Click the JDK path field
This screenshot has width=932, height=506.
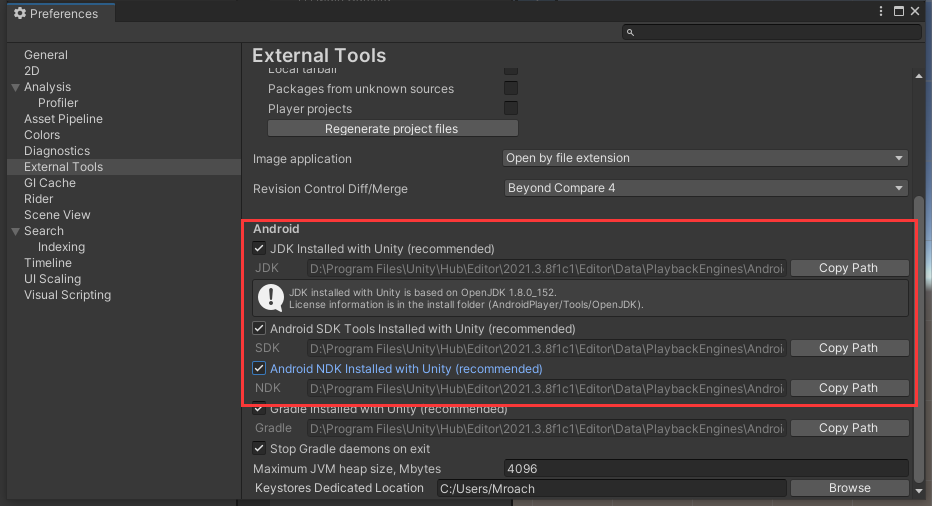547,269
